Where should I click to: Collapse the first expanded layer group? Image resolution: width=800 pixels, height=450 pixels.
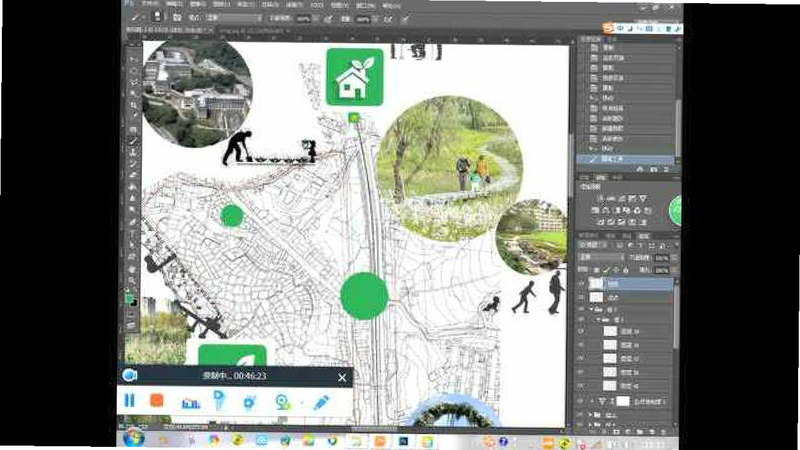pyautogui.click(x=591, y=310)
